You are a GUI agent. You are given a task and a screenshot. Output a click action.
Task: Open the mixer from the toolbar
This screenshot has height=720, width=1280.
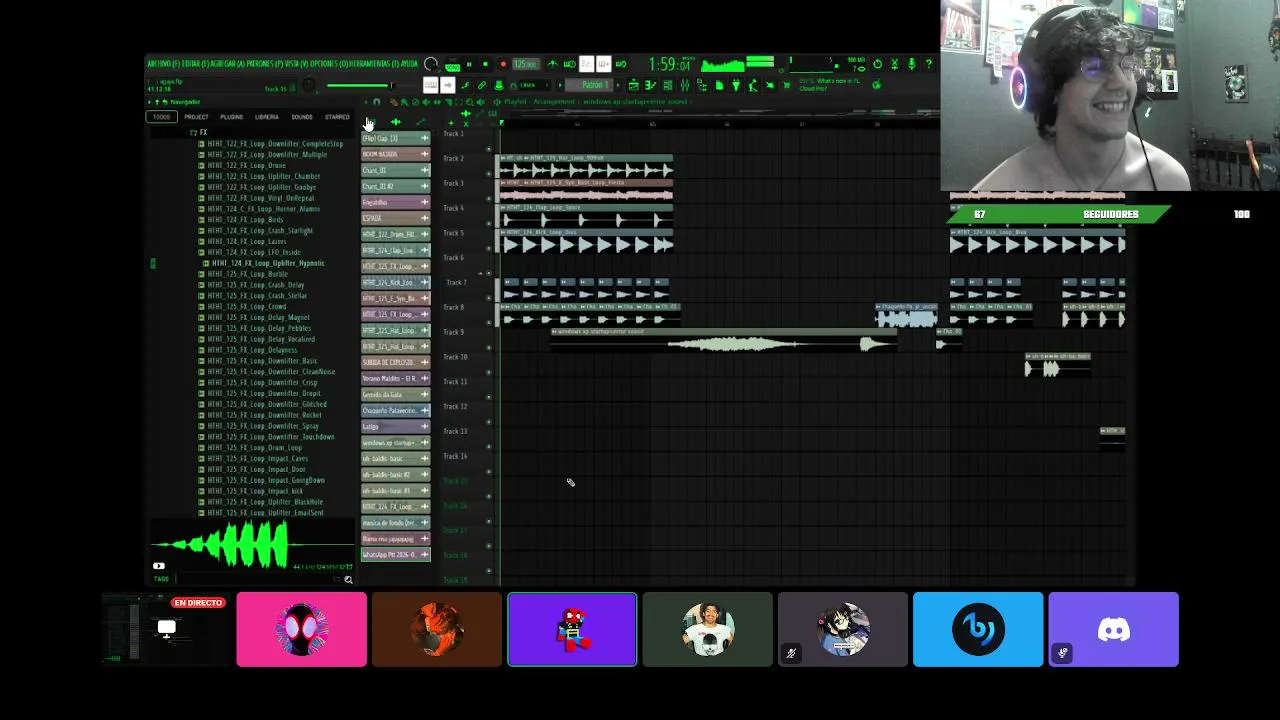(685, 85)
